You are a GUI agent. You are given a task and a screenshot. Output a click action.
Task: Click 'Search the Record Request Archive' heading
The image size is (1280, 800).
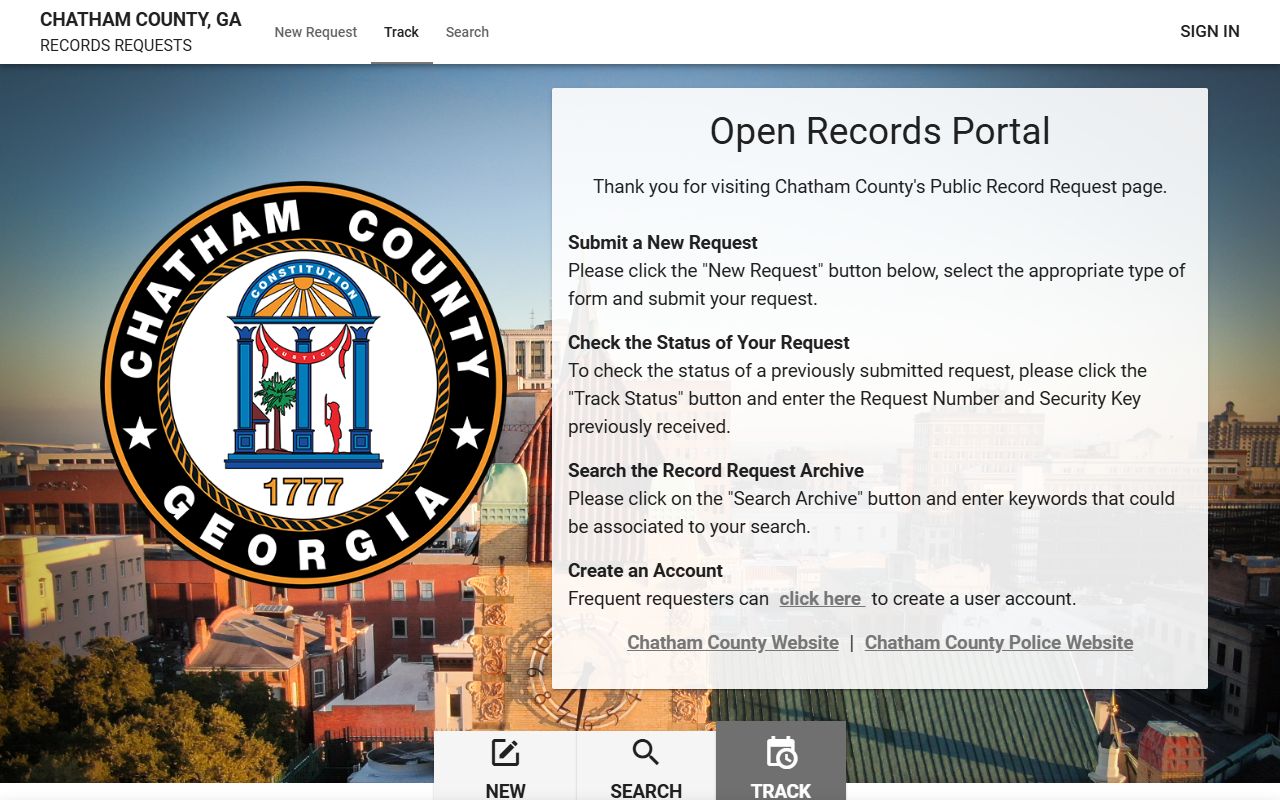coord(716,471)
